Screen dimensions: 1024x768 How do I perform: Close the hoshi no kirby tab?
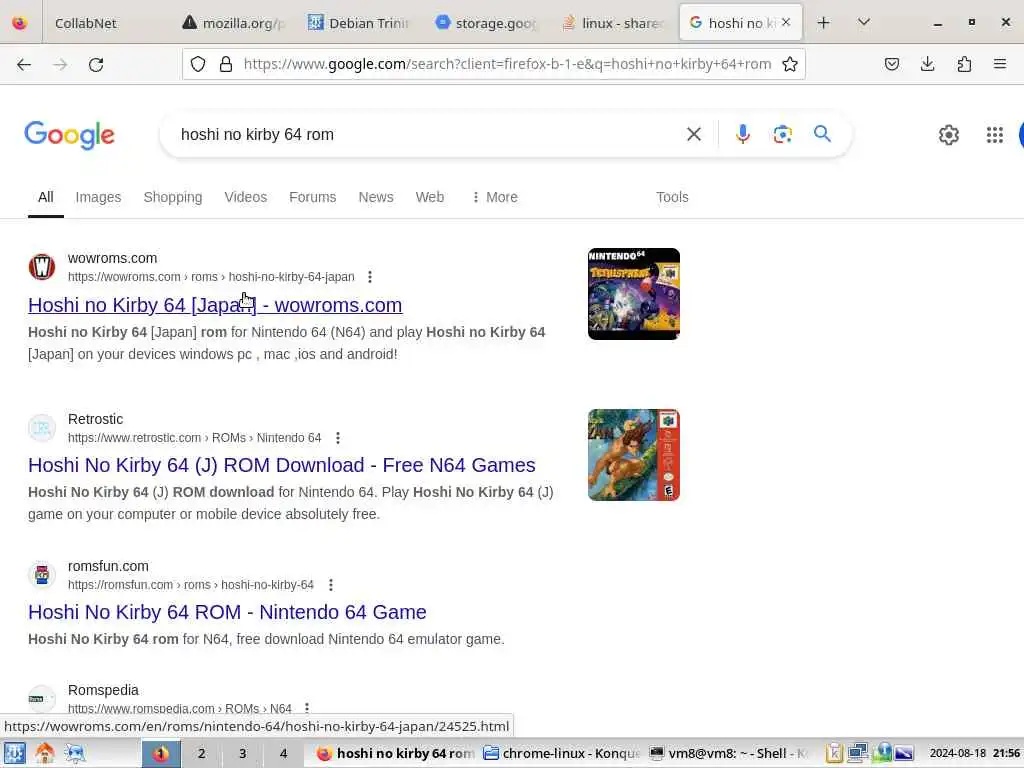(x=786, y=22)
